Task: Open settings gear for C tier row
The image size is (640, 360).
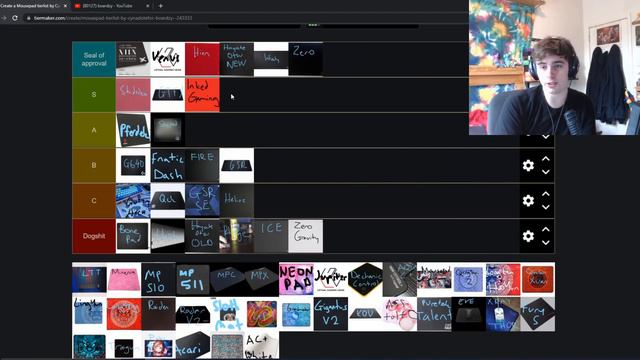Action: tap(528, 200)
